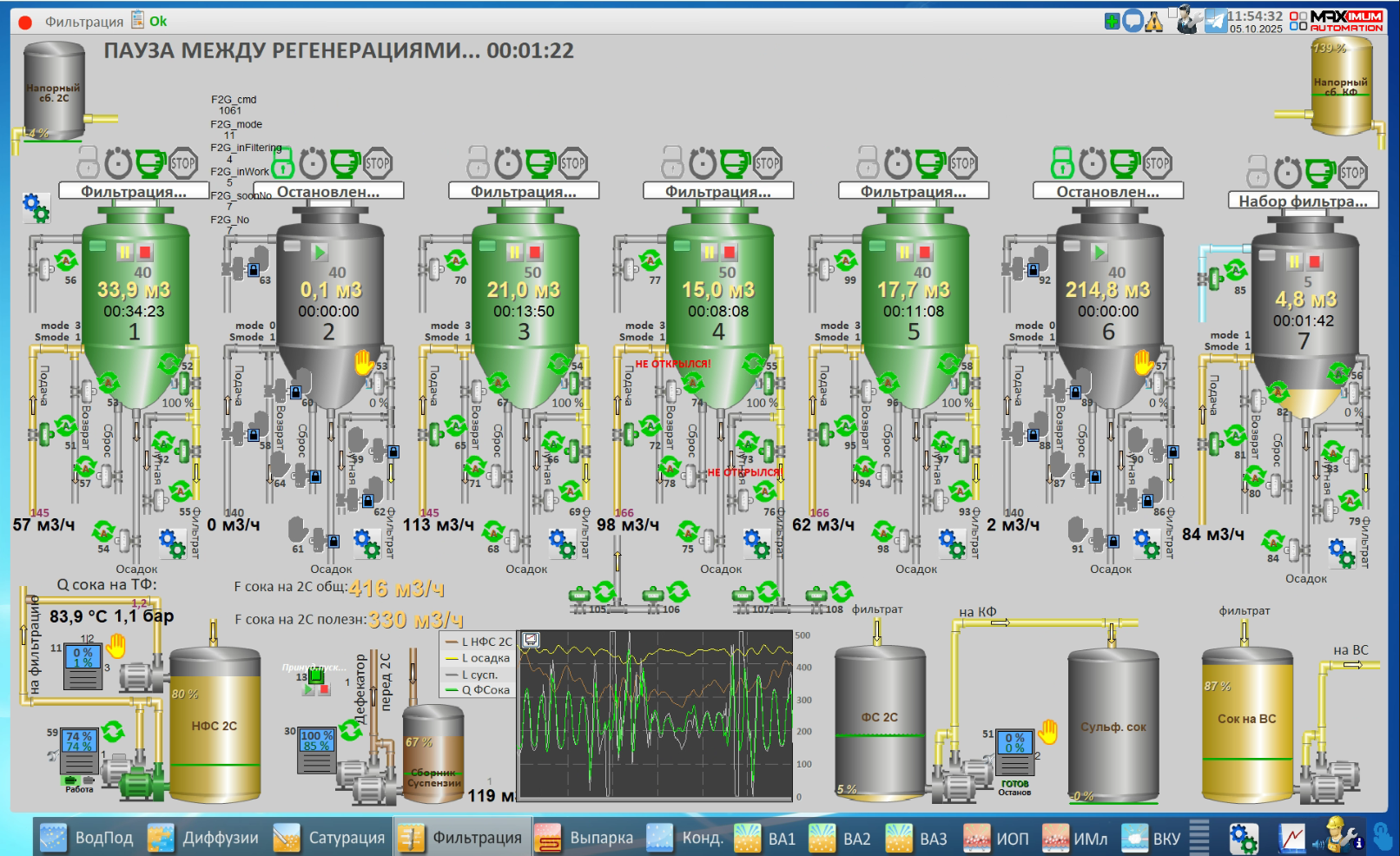This screenshot has width=1400, height=856.
Task: Click the Фильтрация status field above filter 3
Action: click(x=524, y=191)
